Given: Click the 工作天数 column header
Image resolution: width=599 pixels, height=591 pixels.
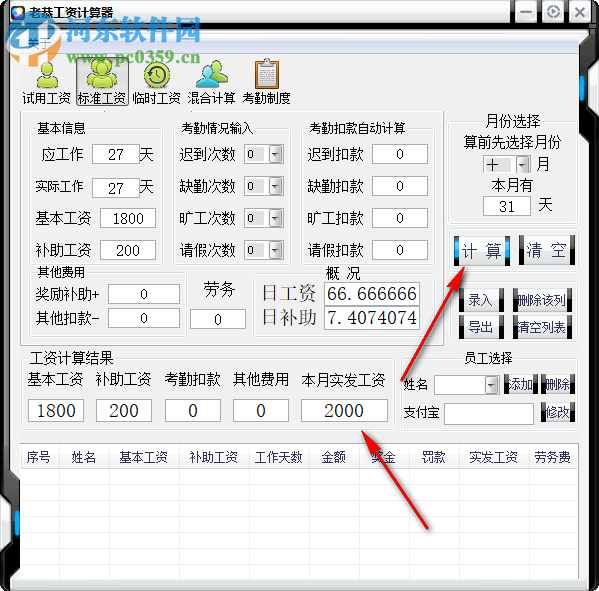Looking at the screenshot, I should [279, 457].
